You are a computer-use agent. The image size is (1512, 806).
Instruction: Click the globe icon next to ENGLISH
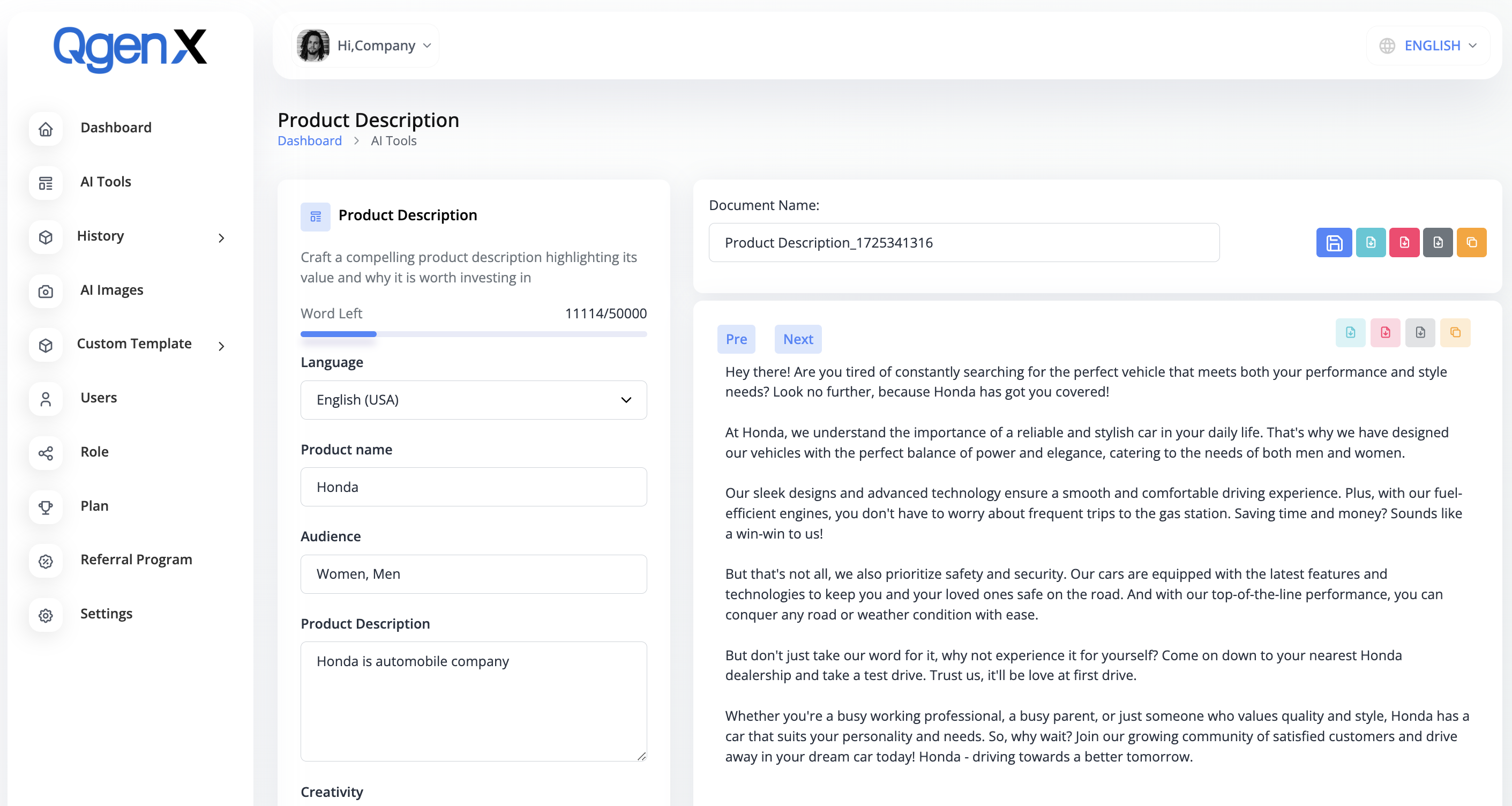click(x=1387, y=46)
